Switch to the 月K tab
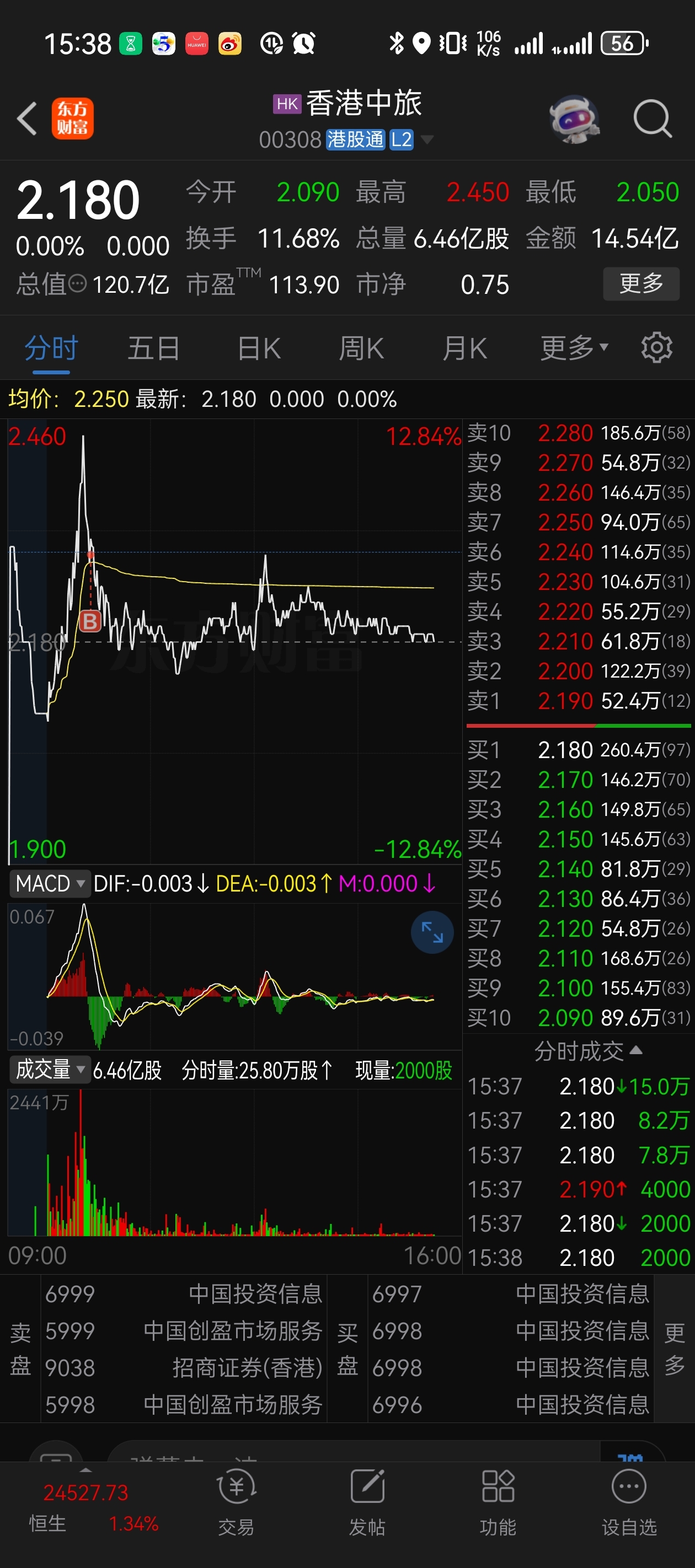The image size is (695, 1568). click(x=464, y=348)
